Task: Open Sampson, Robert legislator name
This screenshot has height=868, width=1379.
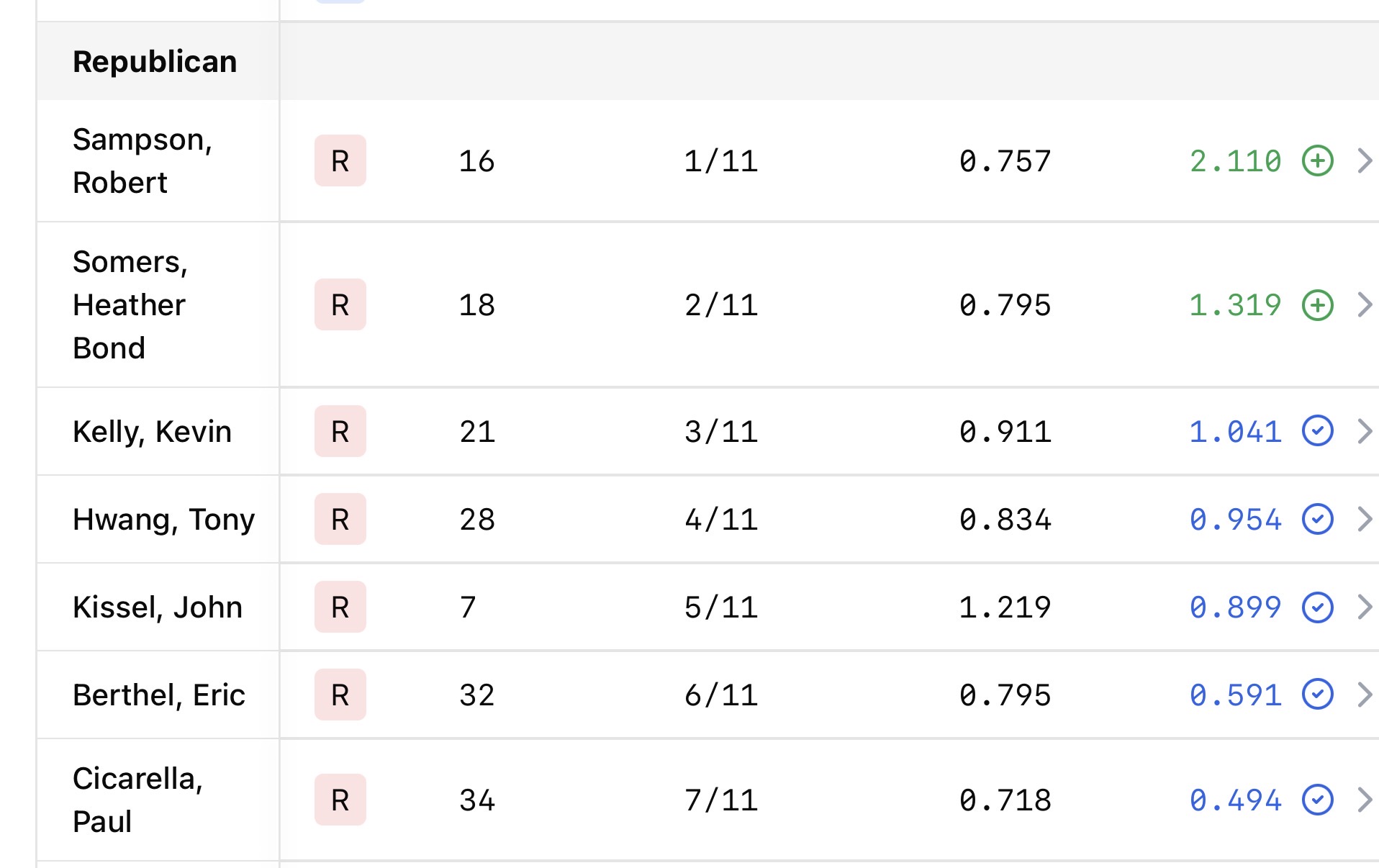Action: [x=142, y=161]
